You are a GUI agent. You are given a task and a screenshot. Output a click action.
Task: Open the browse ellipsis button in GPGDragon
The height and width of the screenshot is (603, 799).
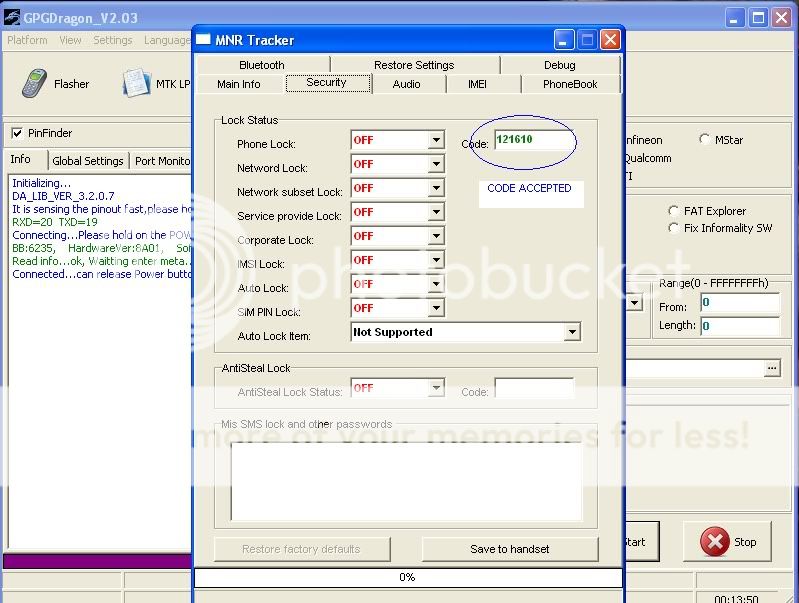pyautogui.click(x=772, y=368)
